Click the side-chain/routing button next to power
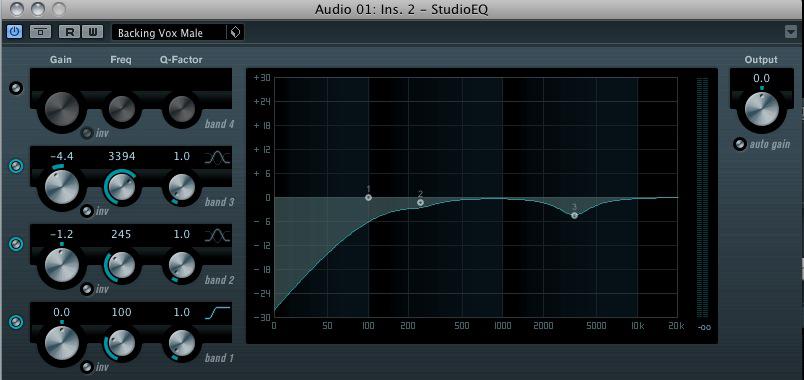 (40, 32)
